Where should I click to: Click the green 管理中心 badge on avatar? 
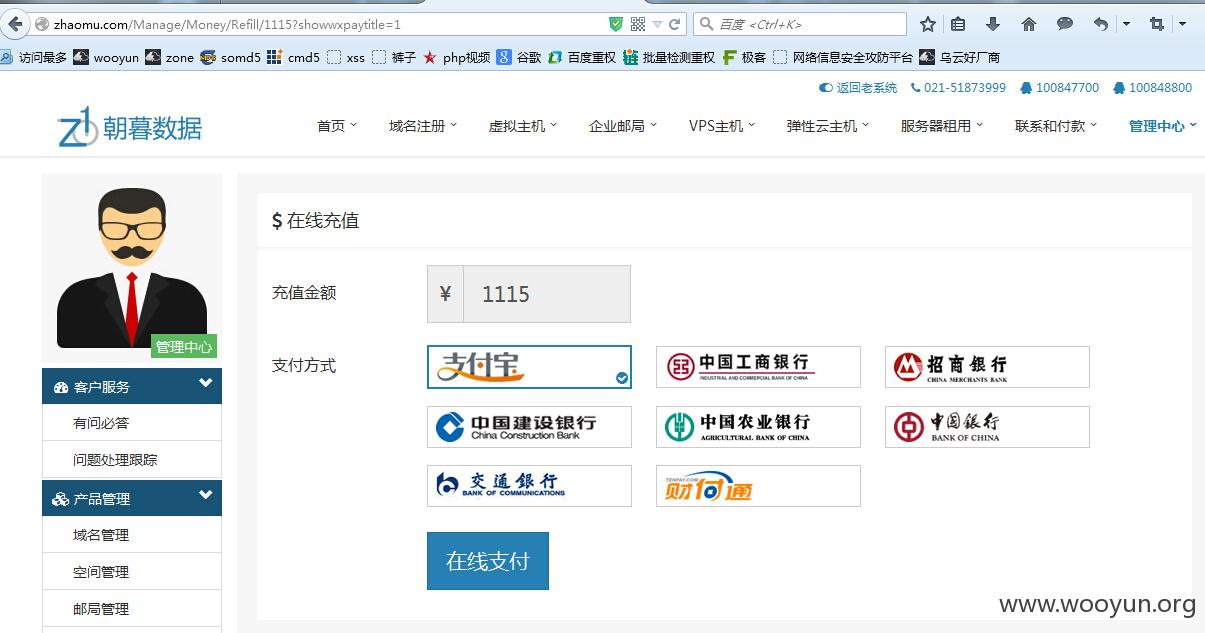184,347
